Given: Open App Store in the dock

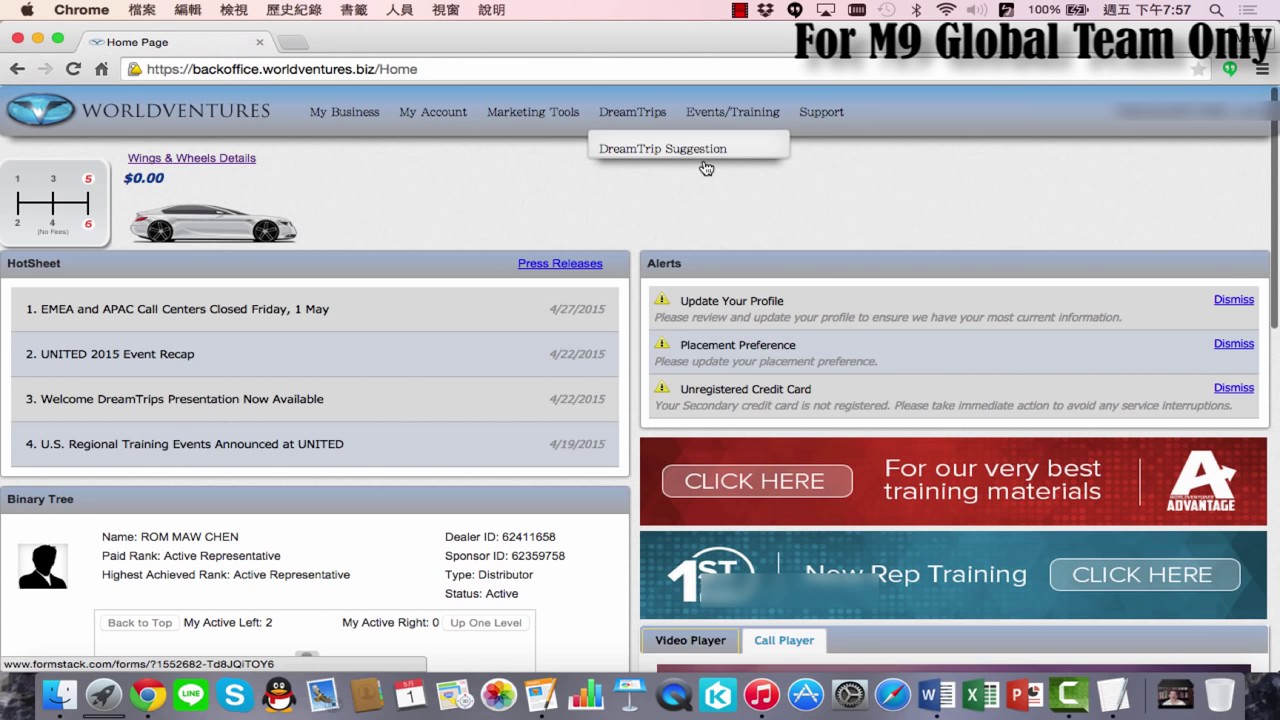Looking at the screenshot, I should click(x=805, y=695).
